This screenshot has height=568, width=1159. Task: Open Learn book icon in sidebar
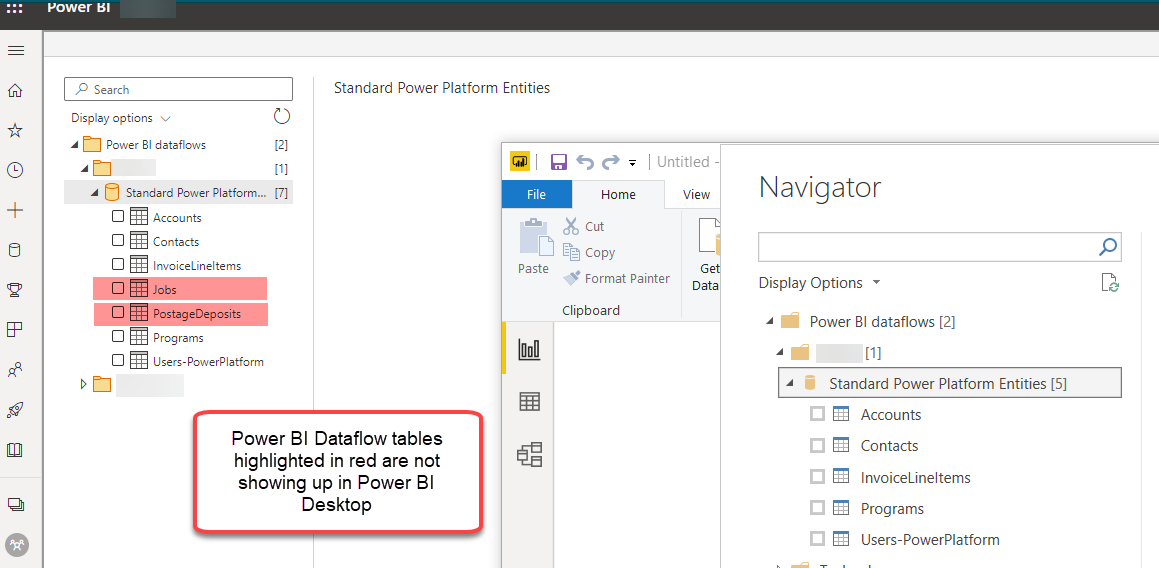(15, 450)
